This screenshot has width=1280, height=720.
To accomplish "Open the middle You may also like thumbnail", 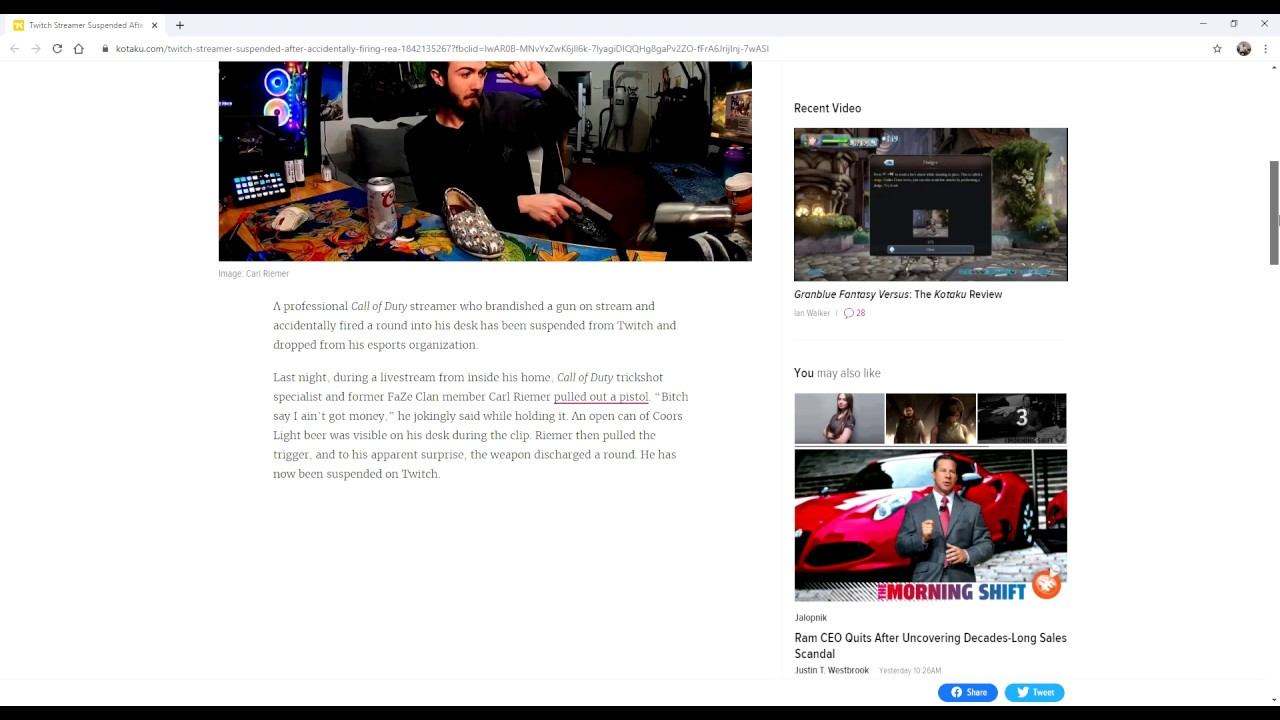I will (930, 418).
